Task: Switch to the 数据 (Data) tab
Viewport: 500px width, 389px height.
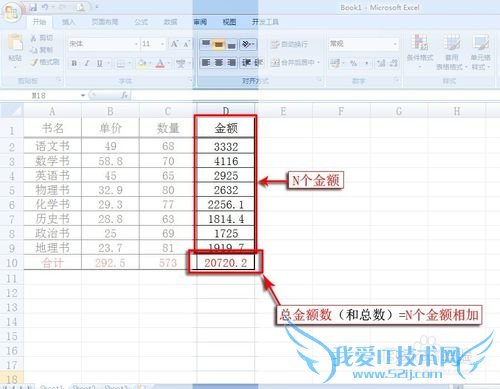Action: [x=170, y=22]
